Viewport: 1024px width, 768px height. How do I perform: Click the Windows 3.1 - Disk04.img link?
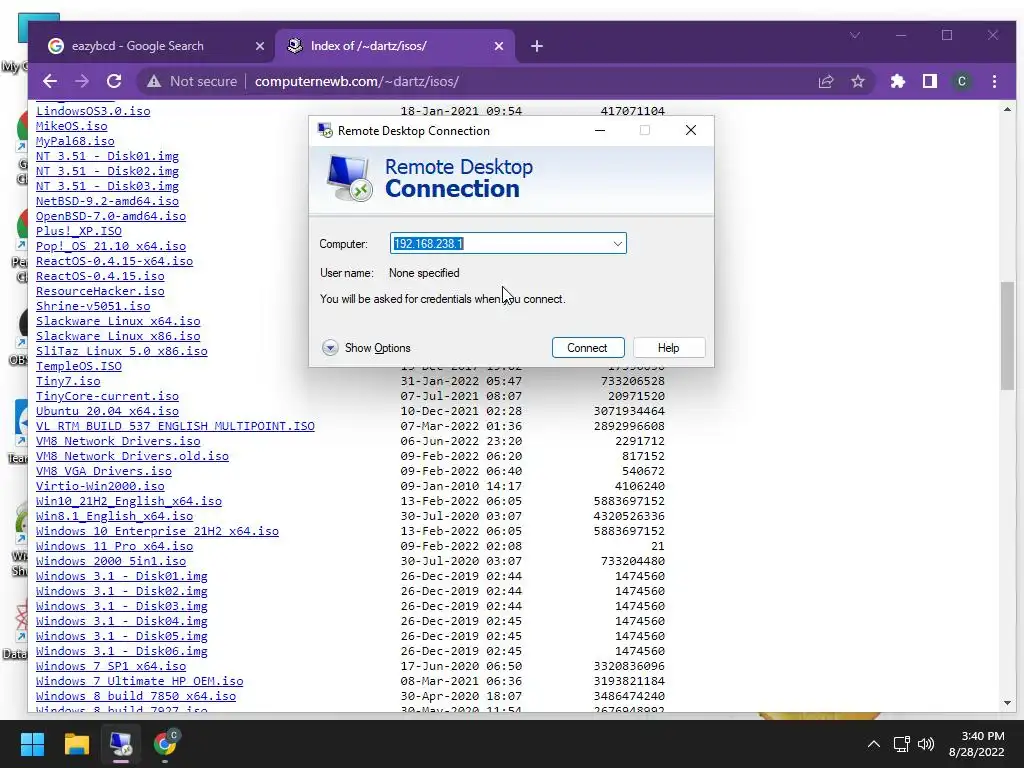coord(121,621)
